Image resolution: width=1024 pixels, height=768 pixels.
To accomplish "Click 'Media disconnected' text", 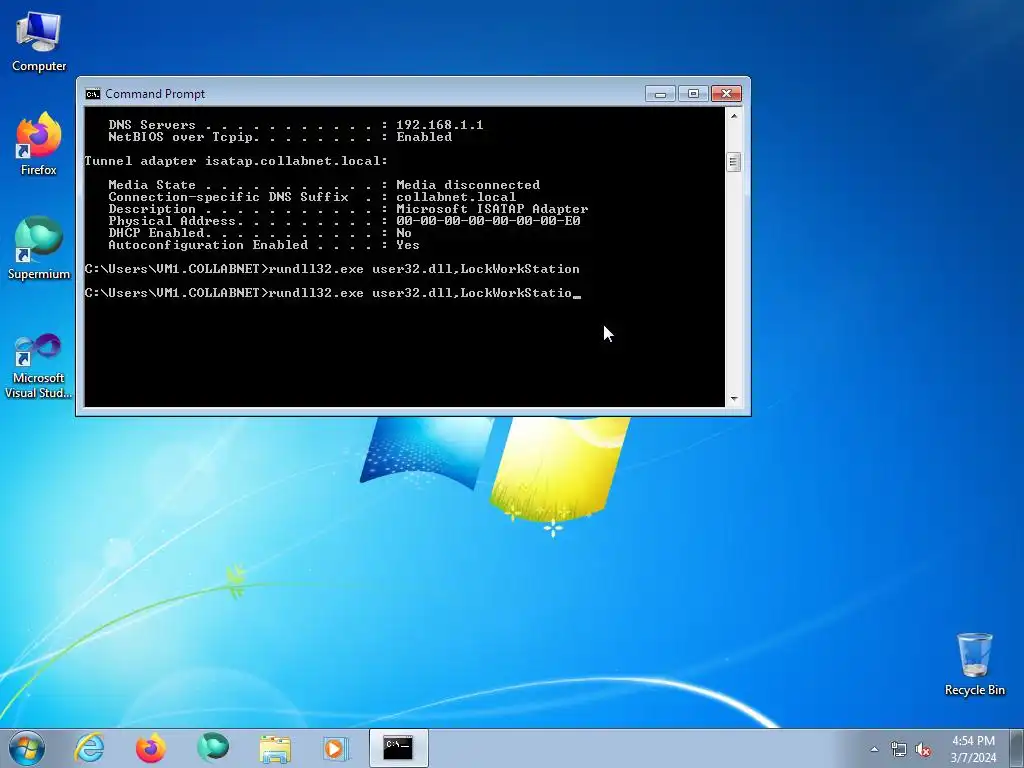I will pyautogui.click(x=468, y=185).
